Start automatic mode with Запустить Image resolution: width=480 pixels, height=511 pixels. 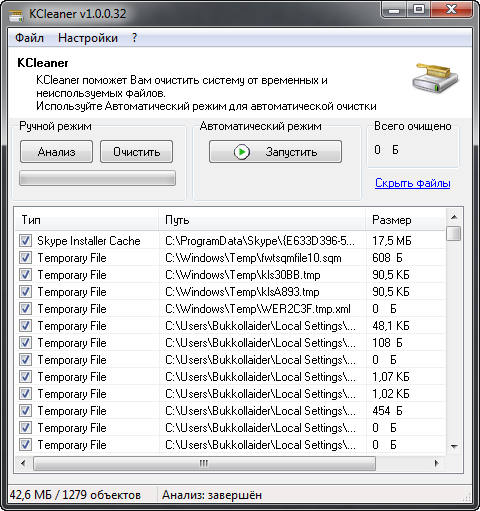tap(275, 152)
